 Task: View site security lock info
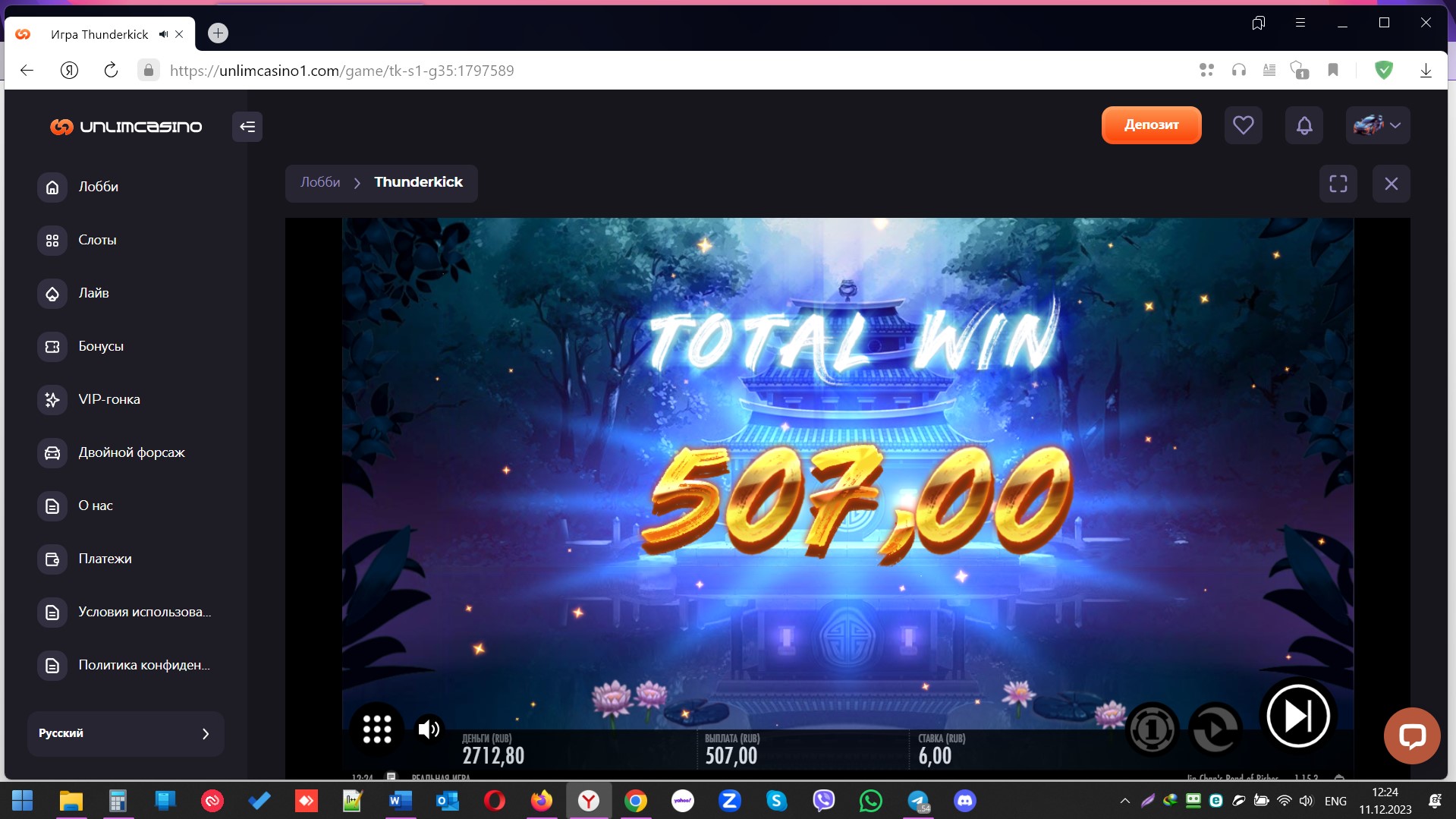click(149, 71)
